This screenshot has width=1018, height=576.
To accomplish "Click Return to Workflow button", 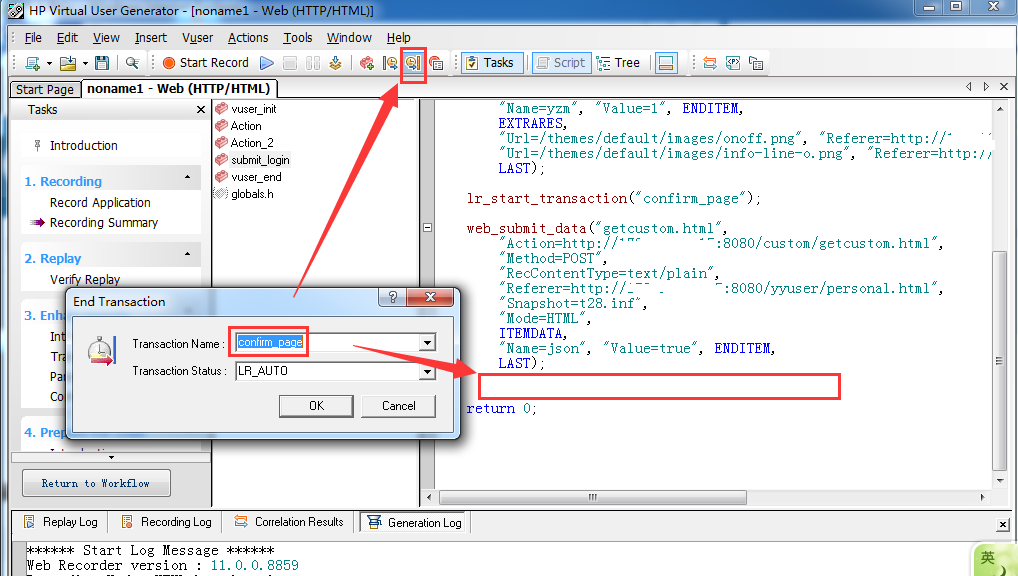I will (x=96, y=483).
